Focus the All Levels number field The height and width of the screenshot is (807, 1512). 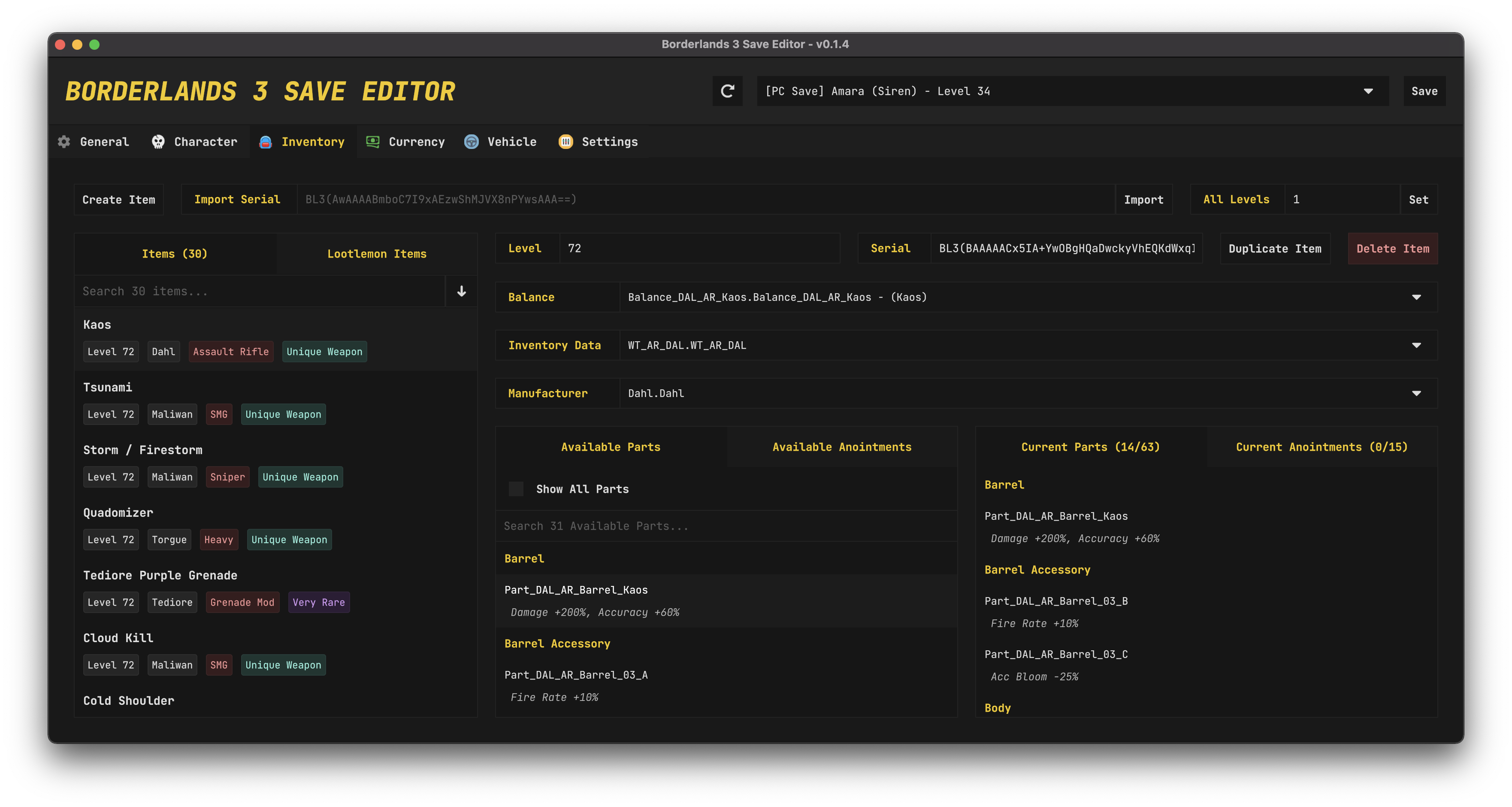pos(1343,200)
